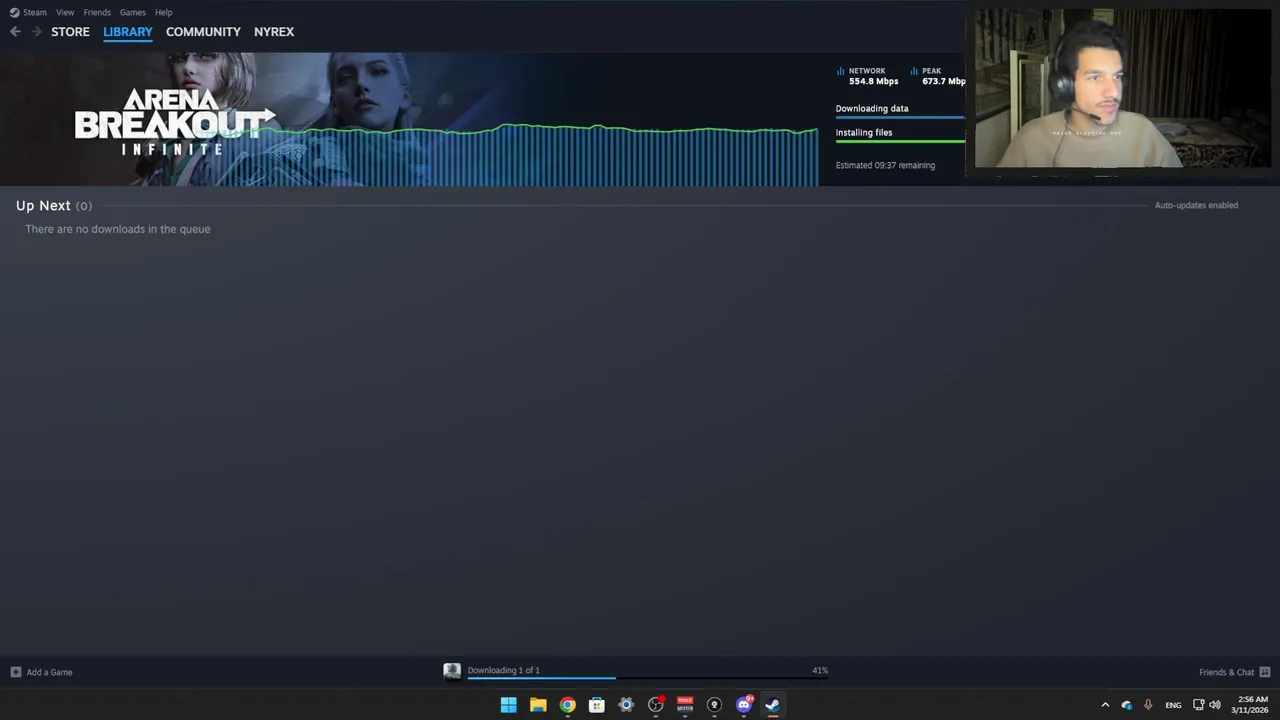The width and height of the screenshot is (1280, 720).
Task: Click the ENG language indicator
Action: (x=1173, y=705)
